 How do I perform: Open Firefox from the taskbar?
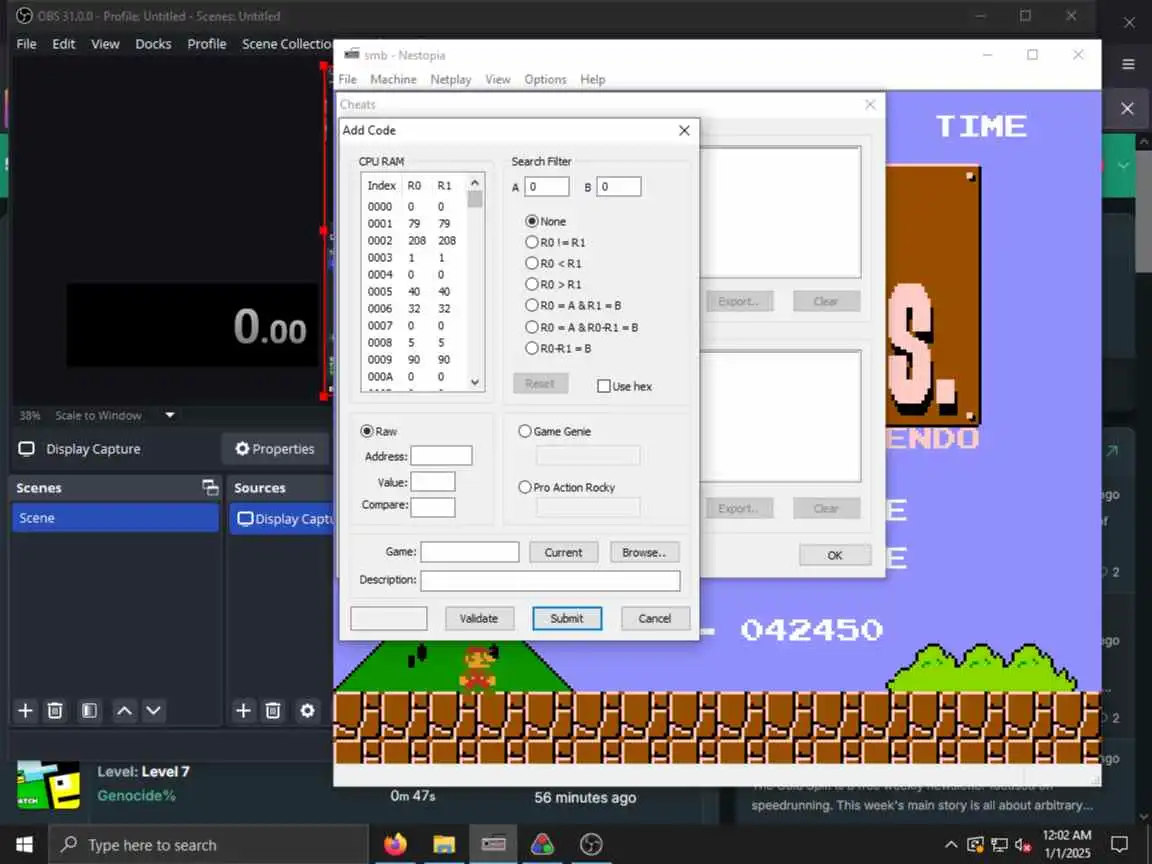pos(395,844)
